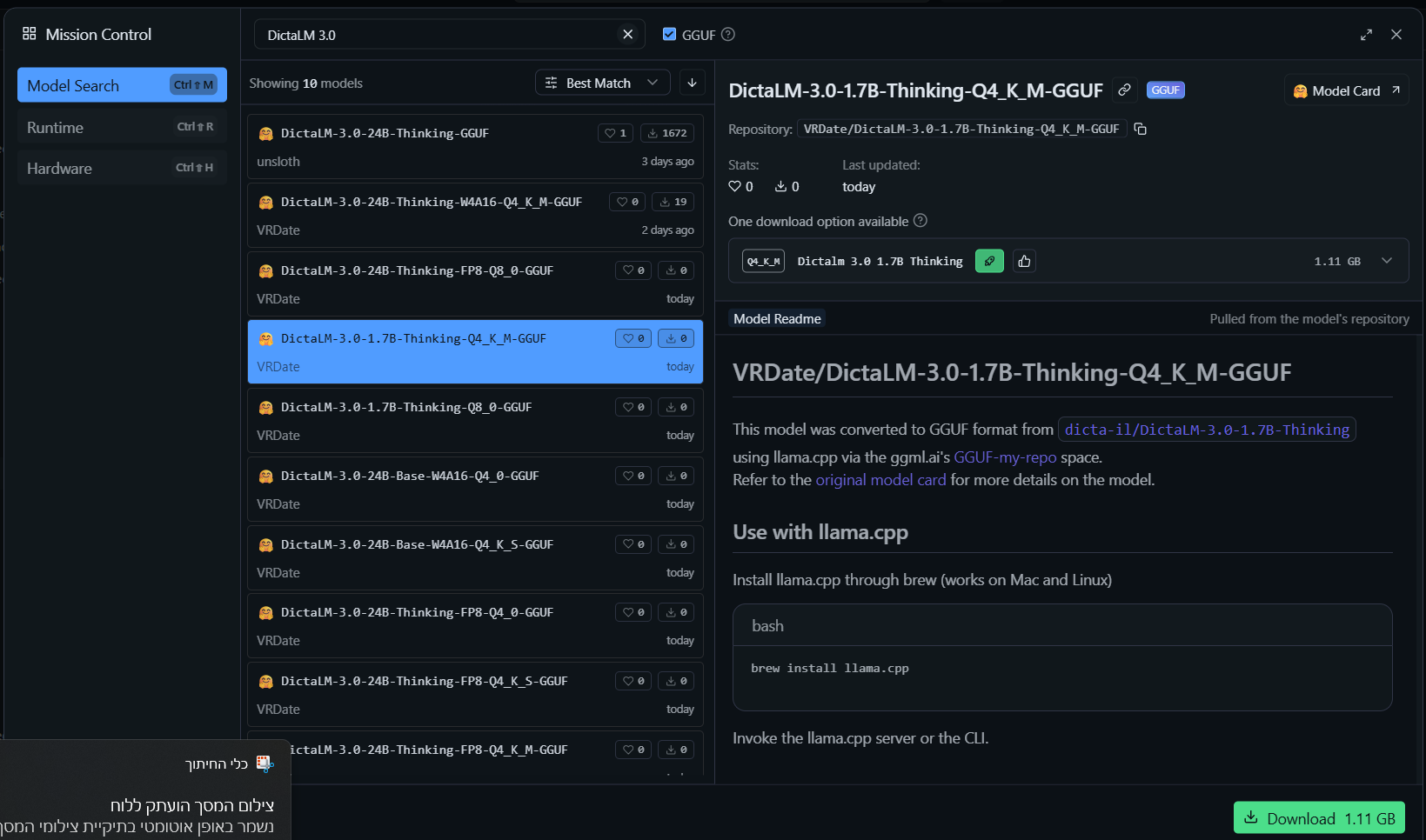The height and width of the screenshot is (840, 1426).
Task: Open the Model Card external page
Action: point(1345,90)
